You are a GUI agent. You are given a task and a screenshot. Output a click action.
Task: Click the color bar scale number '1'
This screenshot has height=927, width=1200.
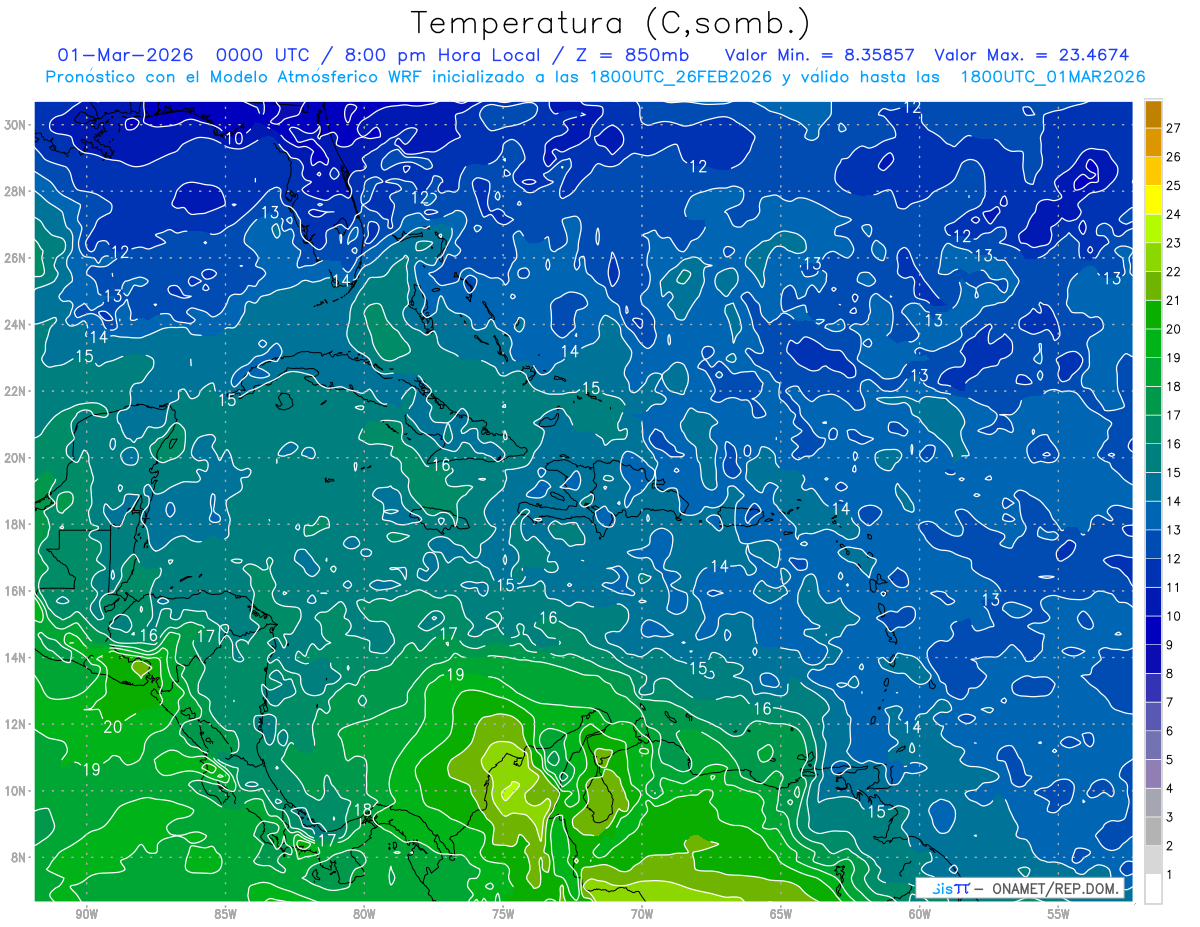tap(1169, 875)
